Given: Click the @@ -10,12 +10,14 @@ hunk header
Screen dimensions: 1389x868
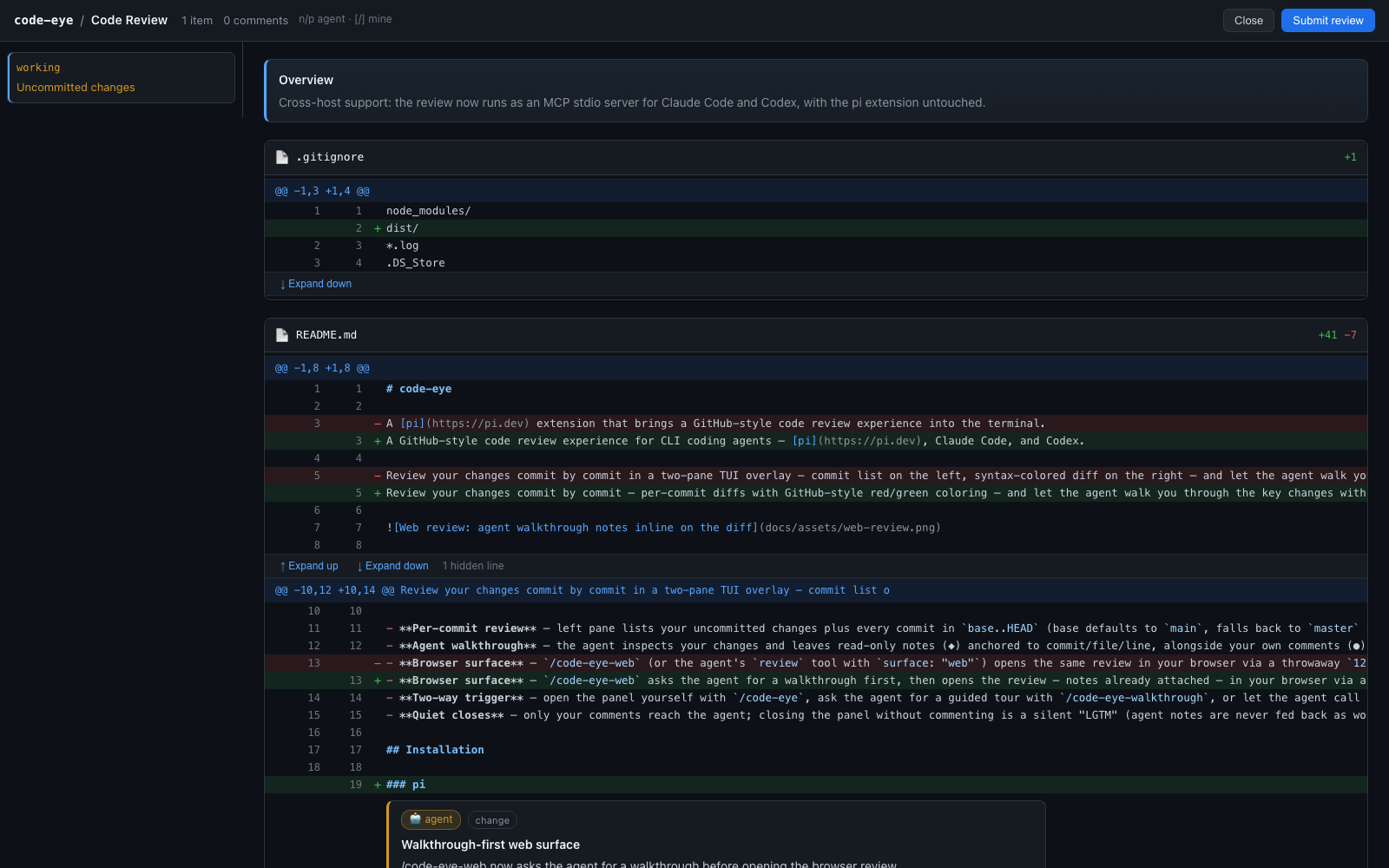Looking at the screenshot, I should coord(816,590).
